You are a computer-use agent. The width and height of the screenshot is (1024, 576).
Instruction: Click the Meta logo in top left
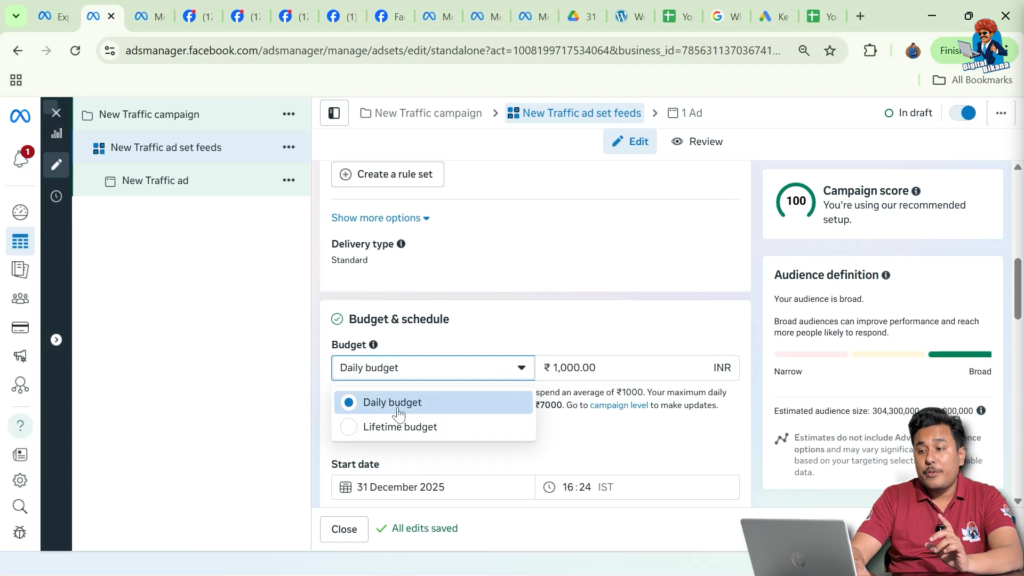[x=19, y=115]
